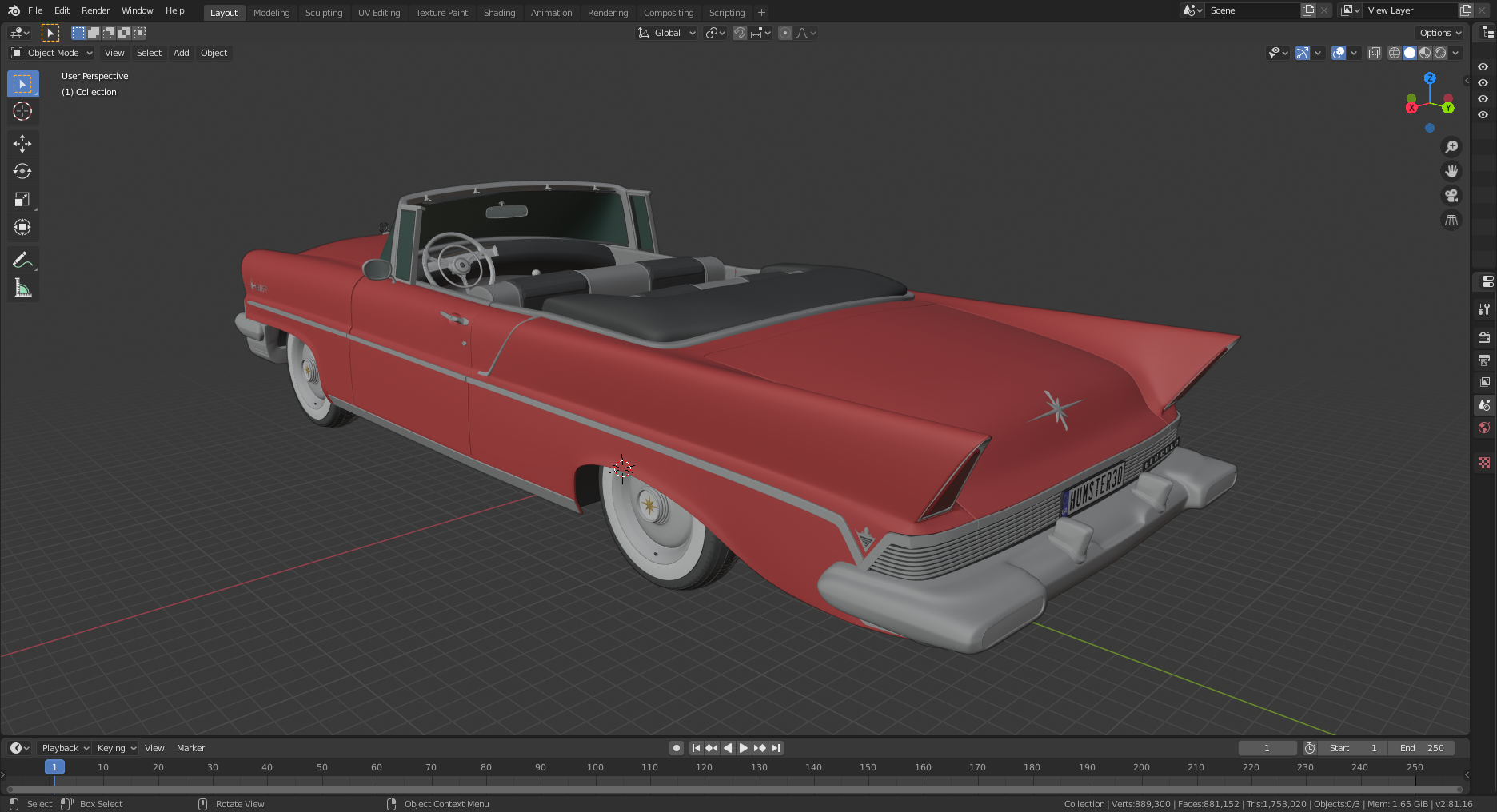Click the play animation button

(744, 748)
